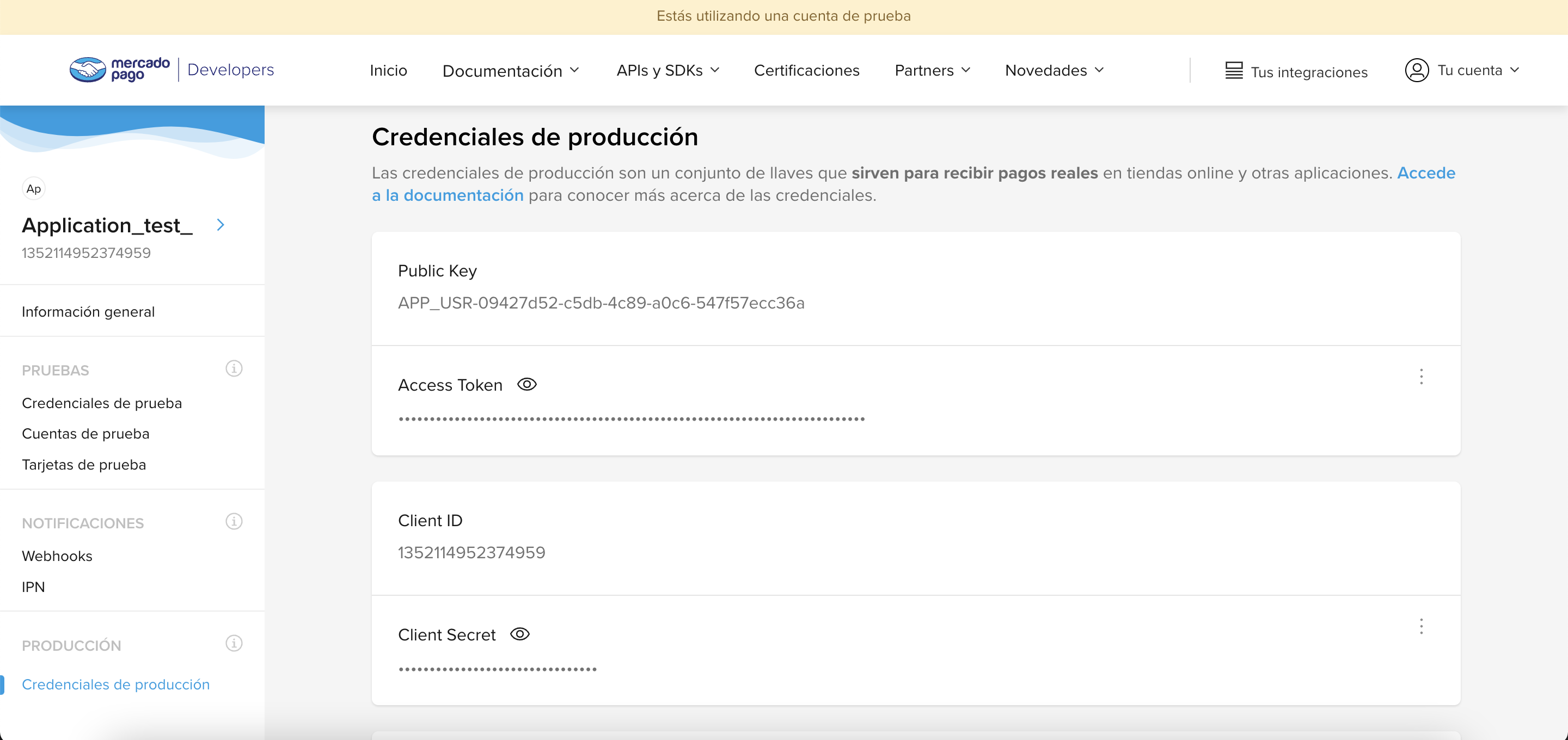1568x740 pixels.
Task: Open Client Secret options menu
Action: click(x=1420, y=626)
